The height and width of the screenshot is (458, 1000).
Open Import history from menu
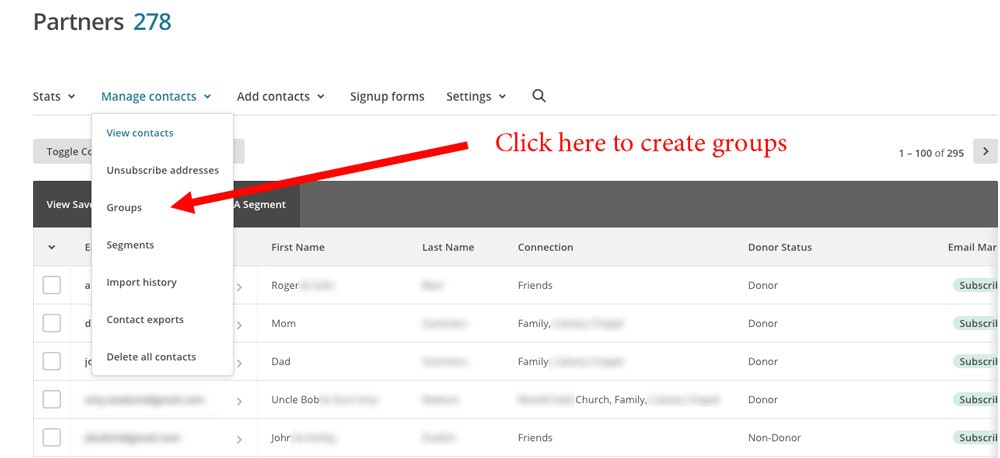coord(141,282)
